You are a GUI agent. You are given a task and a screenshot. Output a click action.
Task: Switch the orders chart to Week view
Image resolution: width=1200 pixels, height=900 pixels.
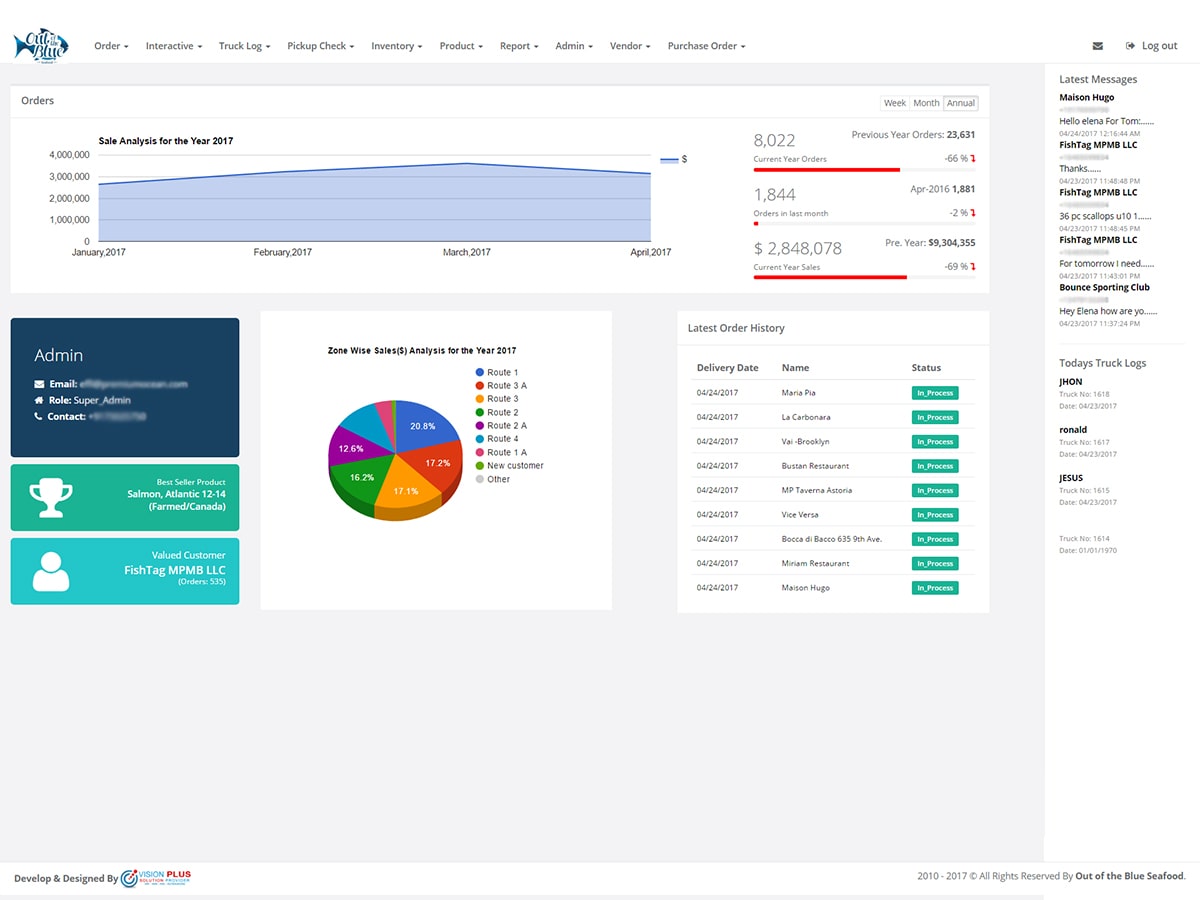894,103
